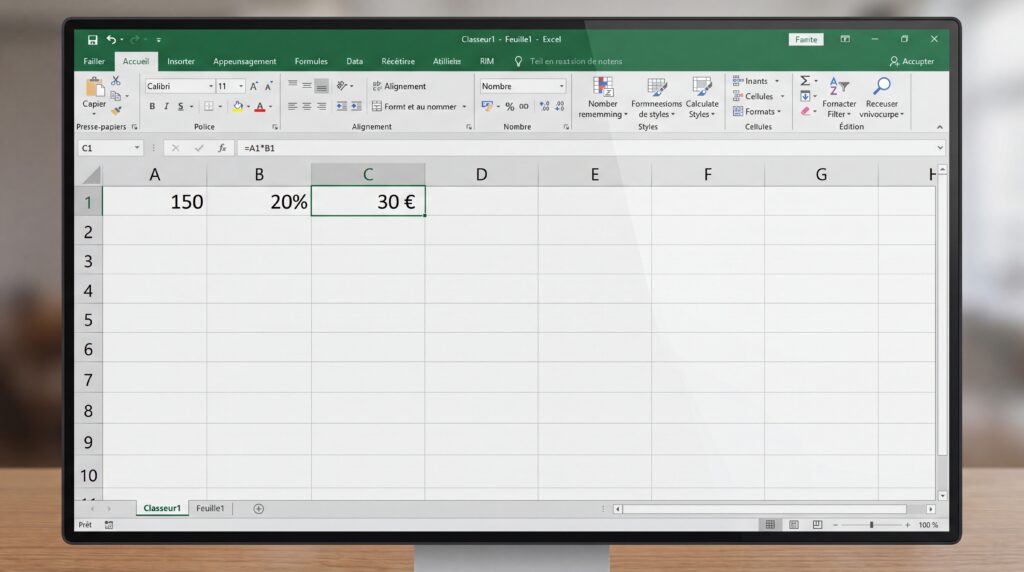The height and width of the screenshot is (572, 1024).
Task: Increase font size with the larger A icon
Action: [254, 86]
